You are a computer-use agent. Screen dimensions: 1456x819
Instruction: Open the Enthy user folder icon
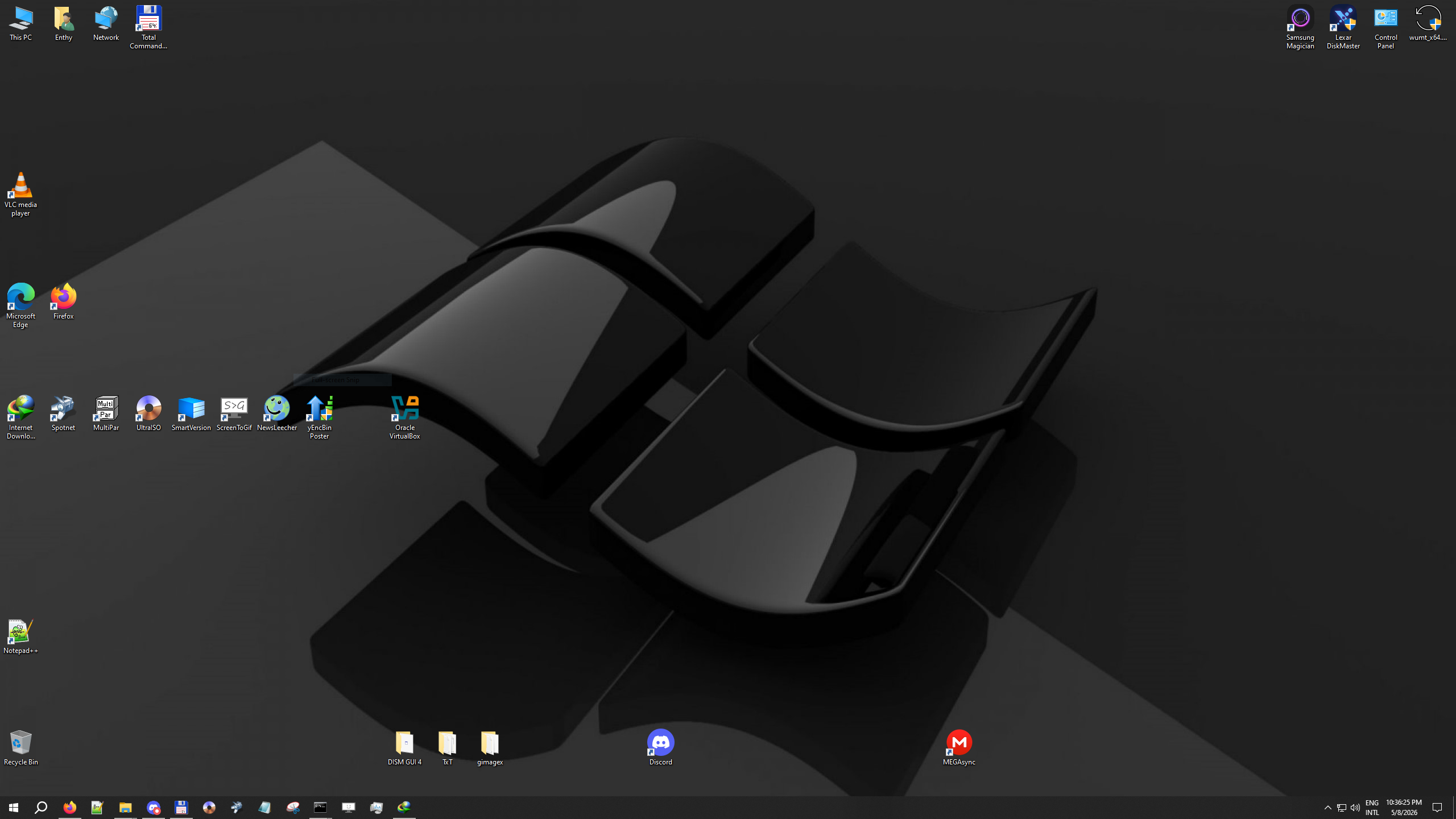click(63, 24)
